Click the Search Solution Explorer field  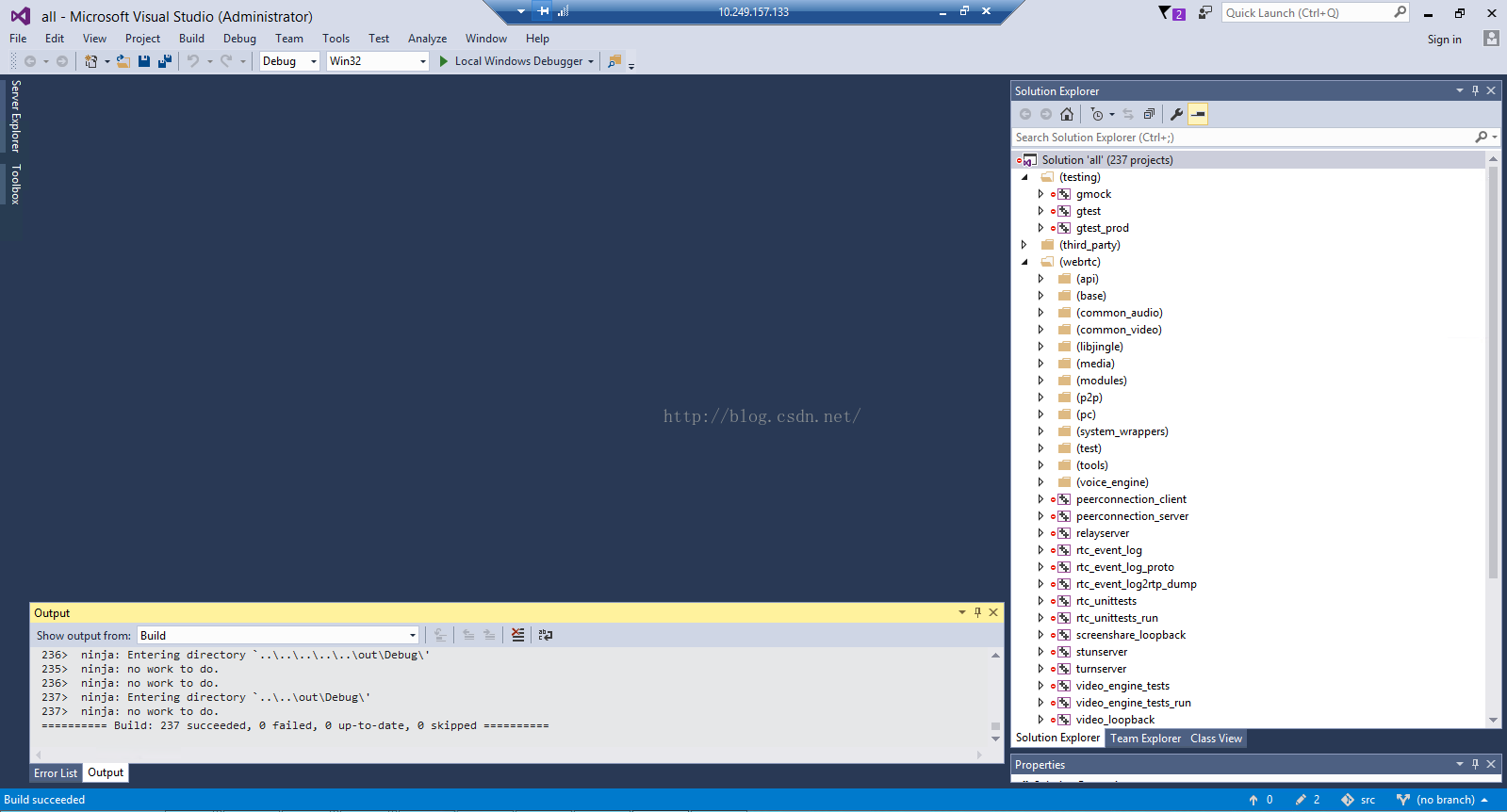point(1243,138)
